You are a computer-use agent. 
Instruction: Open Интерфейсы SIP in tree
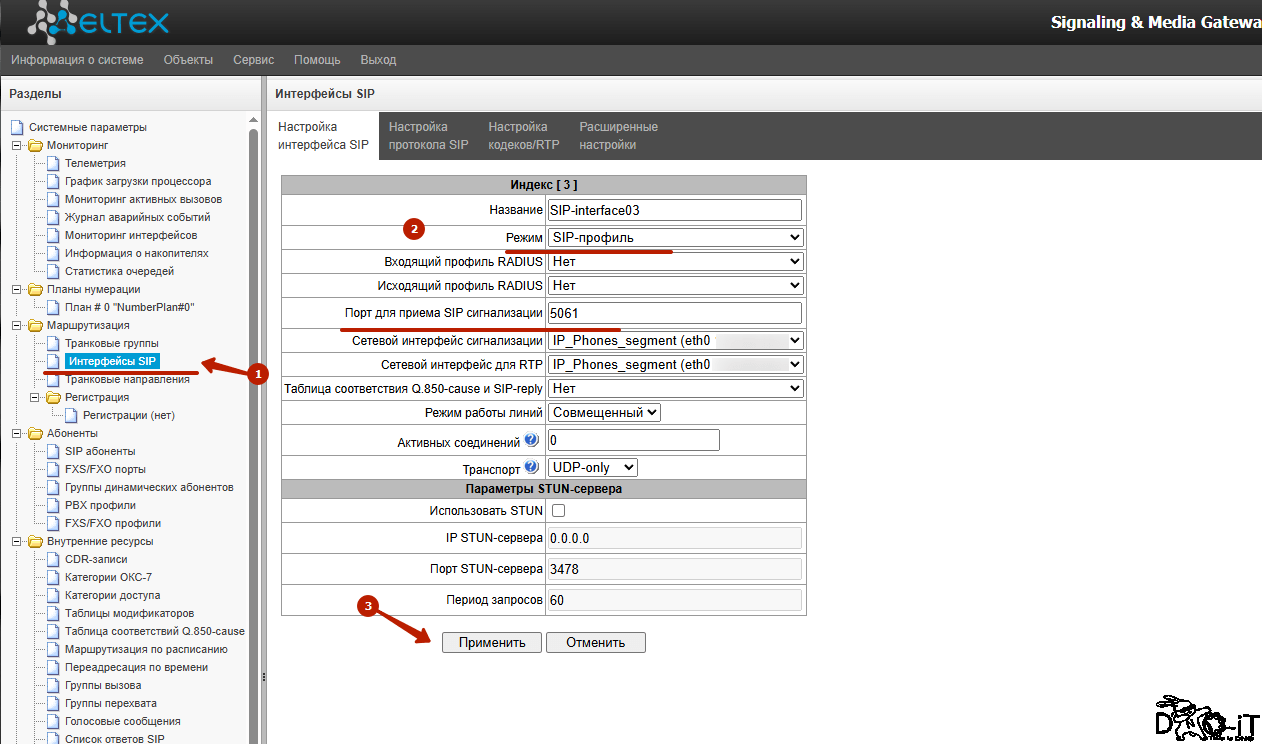112,361
